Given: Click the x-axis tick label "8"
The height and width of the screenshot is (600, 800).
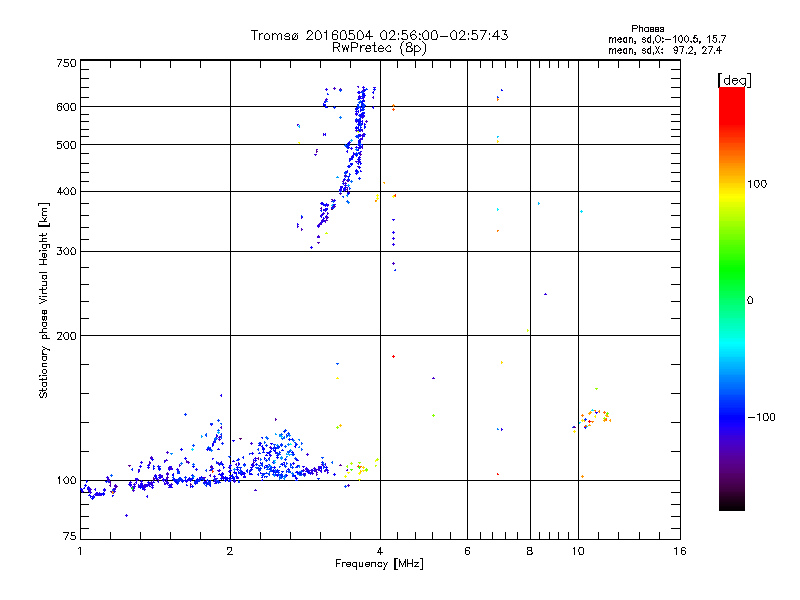Looking at the screenshot, I should pyautogui.click(x=530, y=551).
